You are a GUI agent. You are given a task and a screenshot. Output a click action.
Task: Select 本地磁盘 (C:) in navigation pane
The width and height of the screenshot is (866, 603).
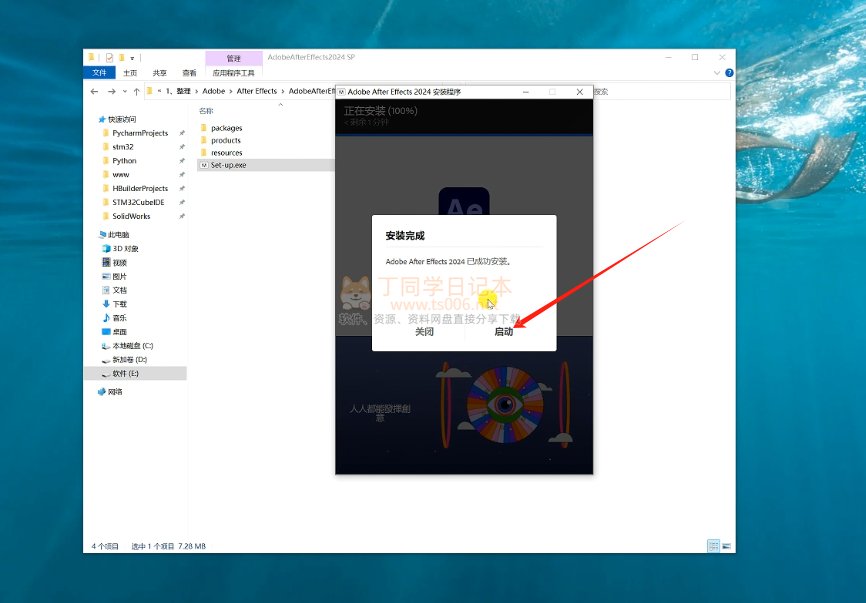point(132,345)
